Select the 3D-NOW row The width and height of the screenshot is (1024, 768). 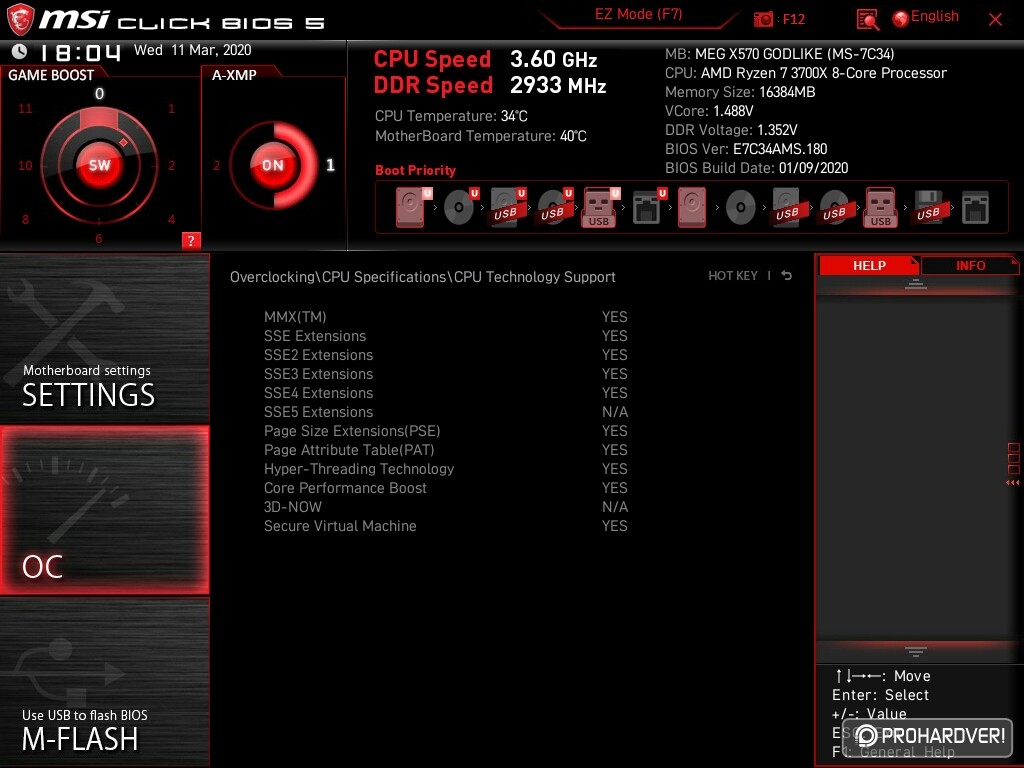tap(445, 506)
